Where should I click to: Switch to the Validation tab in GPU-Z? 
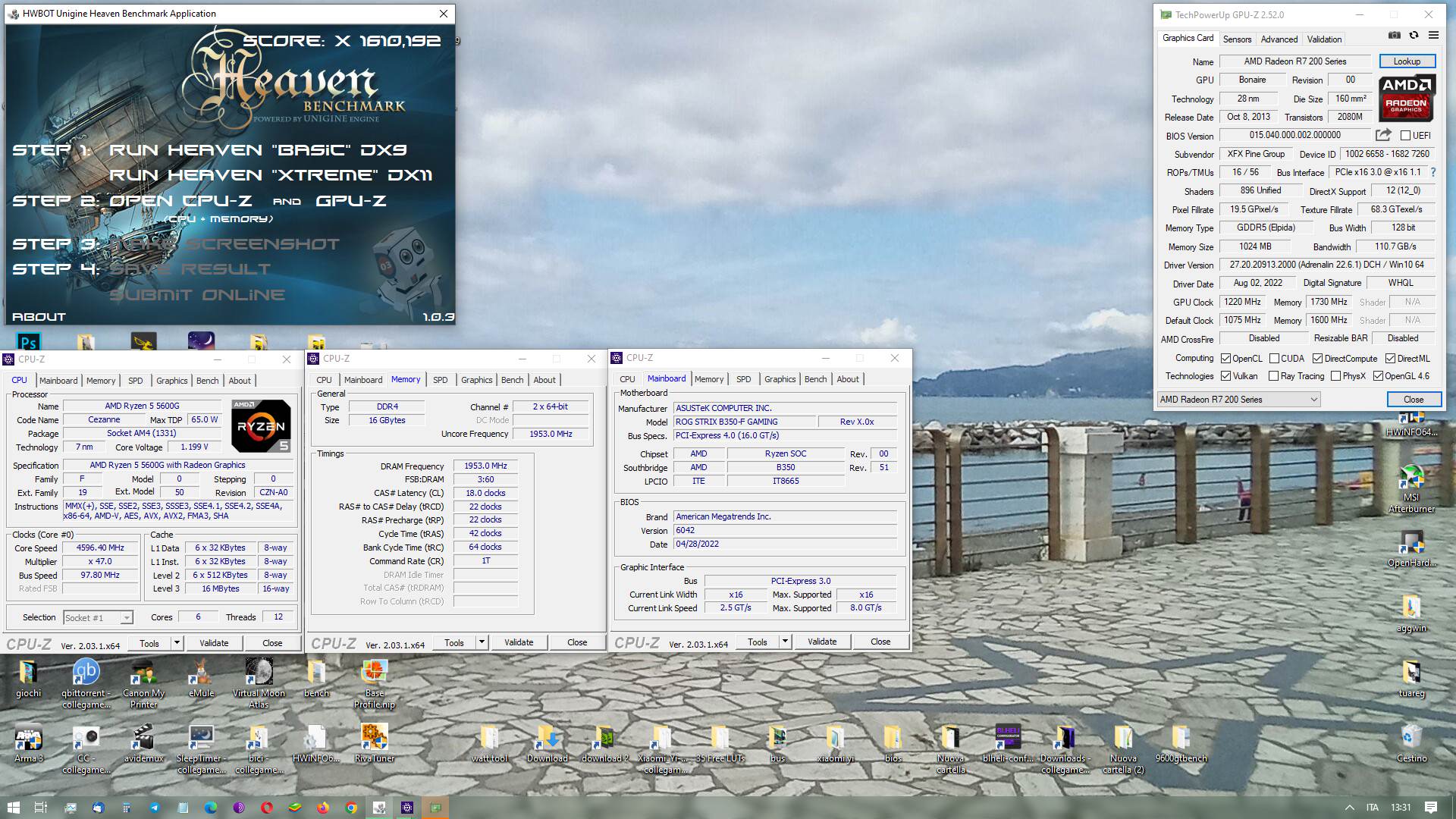tap(1324, 39)
